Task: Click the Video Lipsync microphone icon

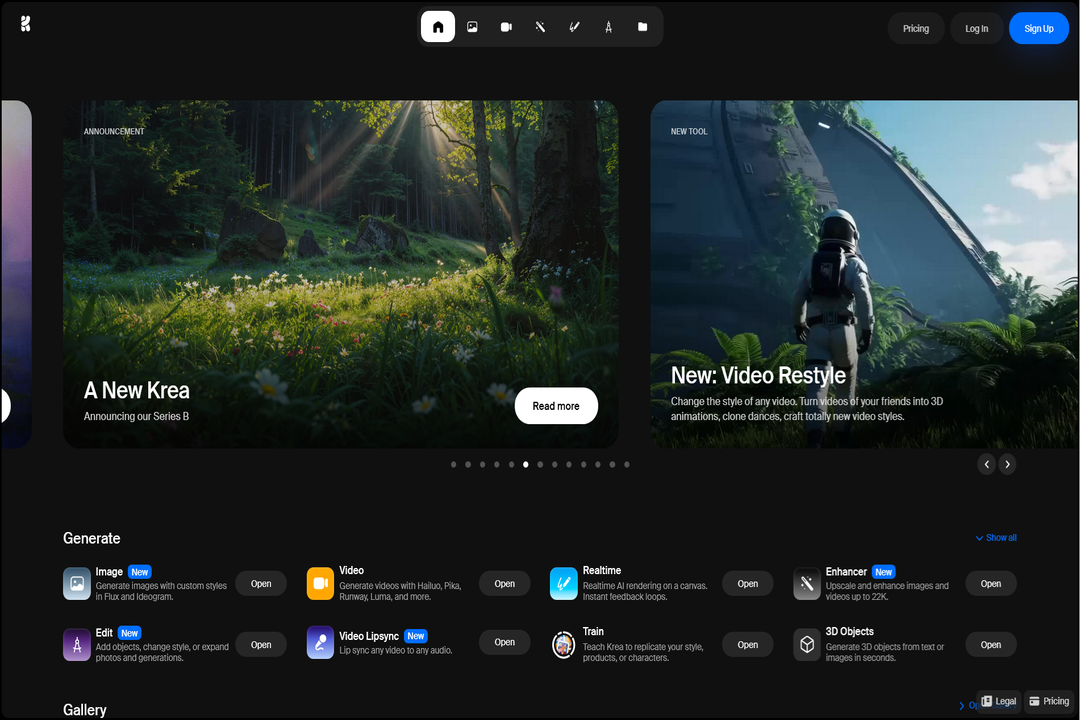Action: [x=320, y=642]
